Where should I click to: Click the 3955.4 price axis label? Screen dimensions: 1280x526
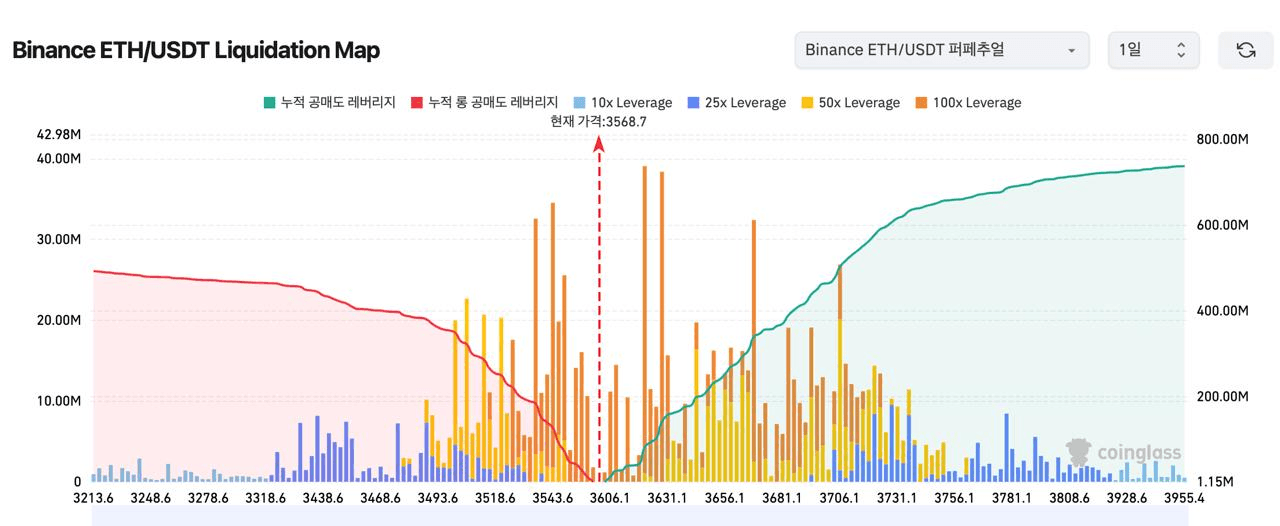(x=1184, y=497)
